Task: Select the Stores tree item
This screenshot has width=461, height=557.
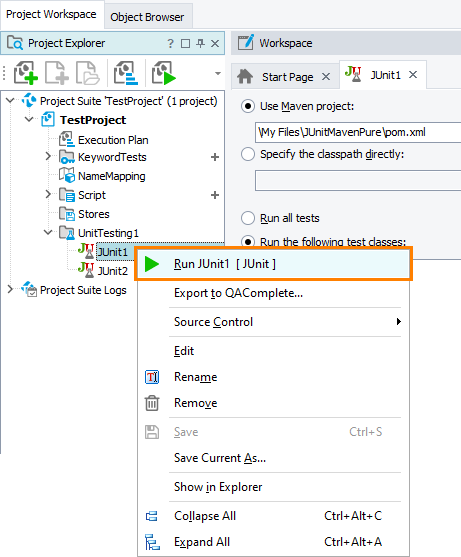Action: [x=93, y=214]
